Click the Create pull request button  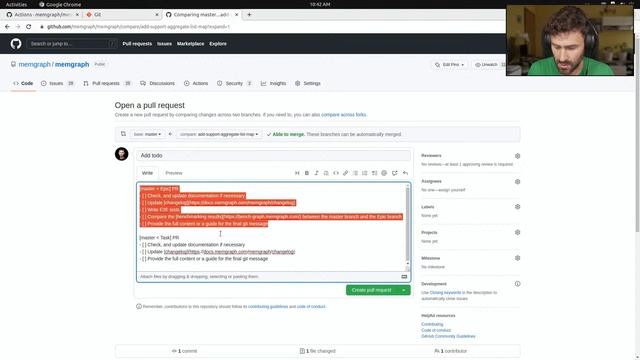point(372,290)
